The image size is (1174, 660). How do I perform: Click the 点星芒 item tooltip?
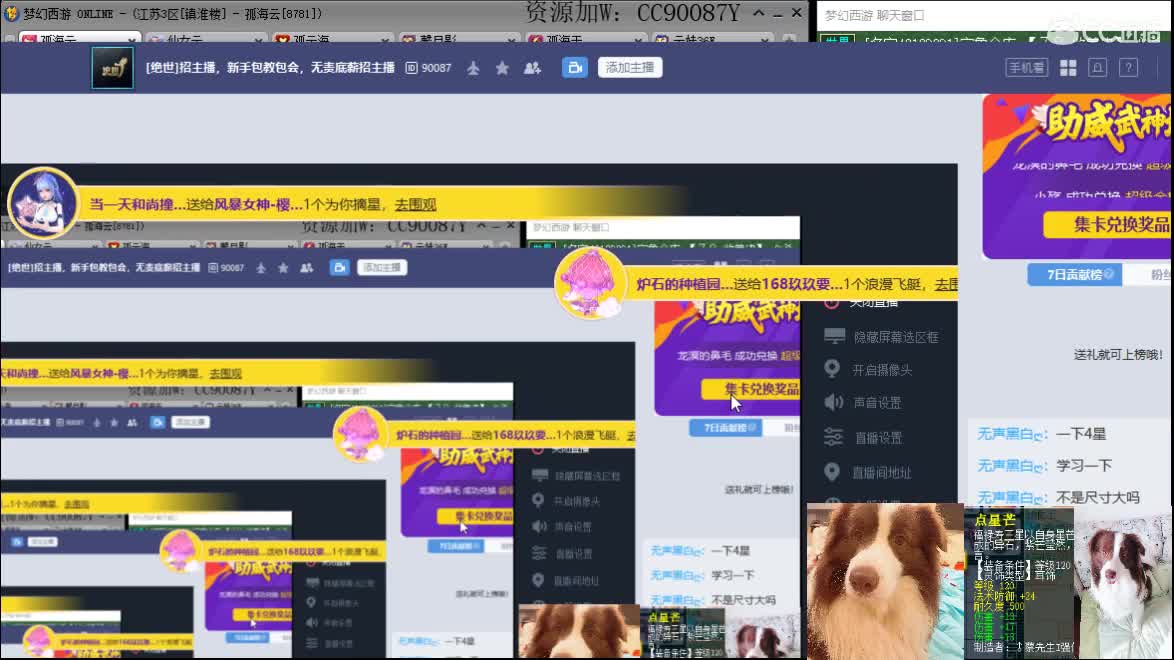1020,584
